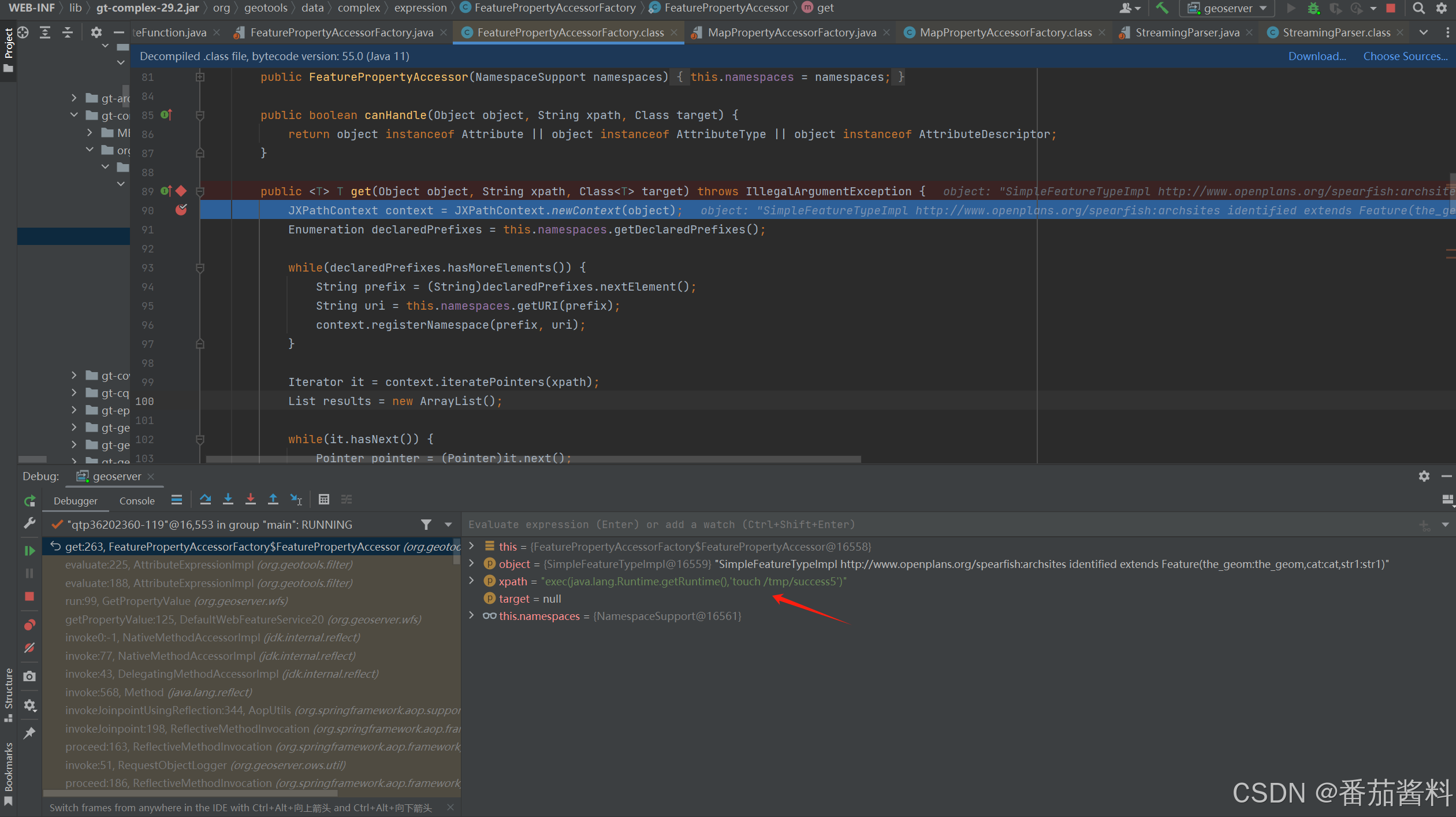Click the Debug geoserver bug icon

pyautogui.click(x=1313, y=8)
